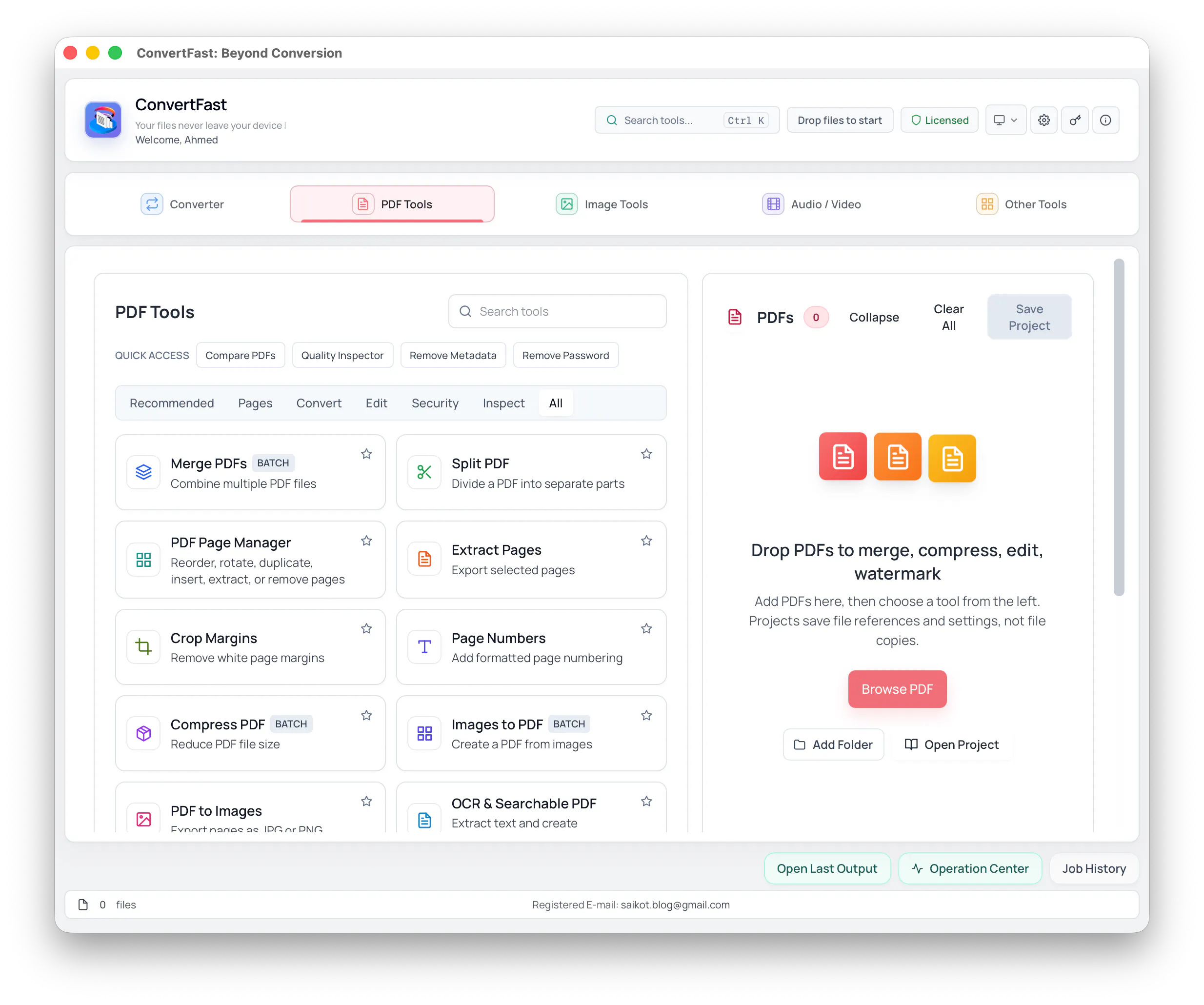Click the Compress PDF box icon
The image size is (1204, 1005).
click(143, 733)
